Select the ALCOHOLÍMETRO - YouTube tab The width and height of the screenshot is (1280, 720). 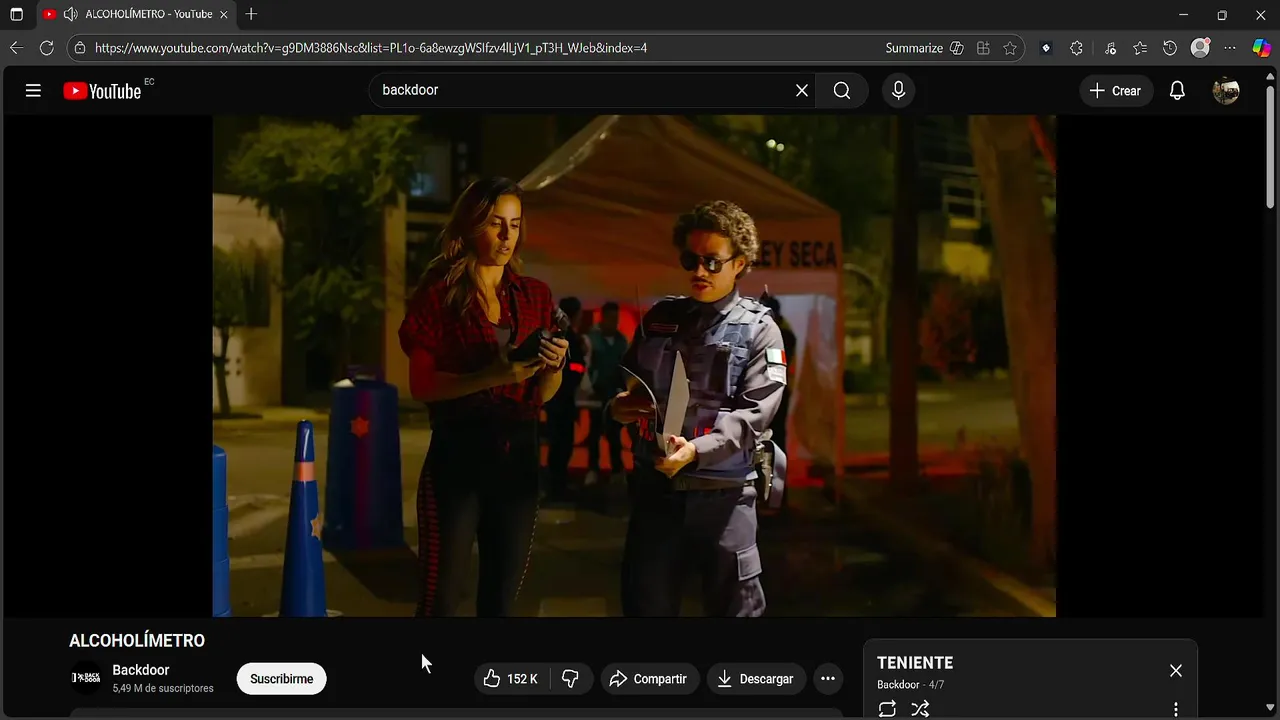138,15
